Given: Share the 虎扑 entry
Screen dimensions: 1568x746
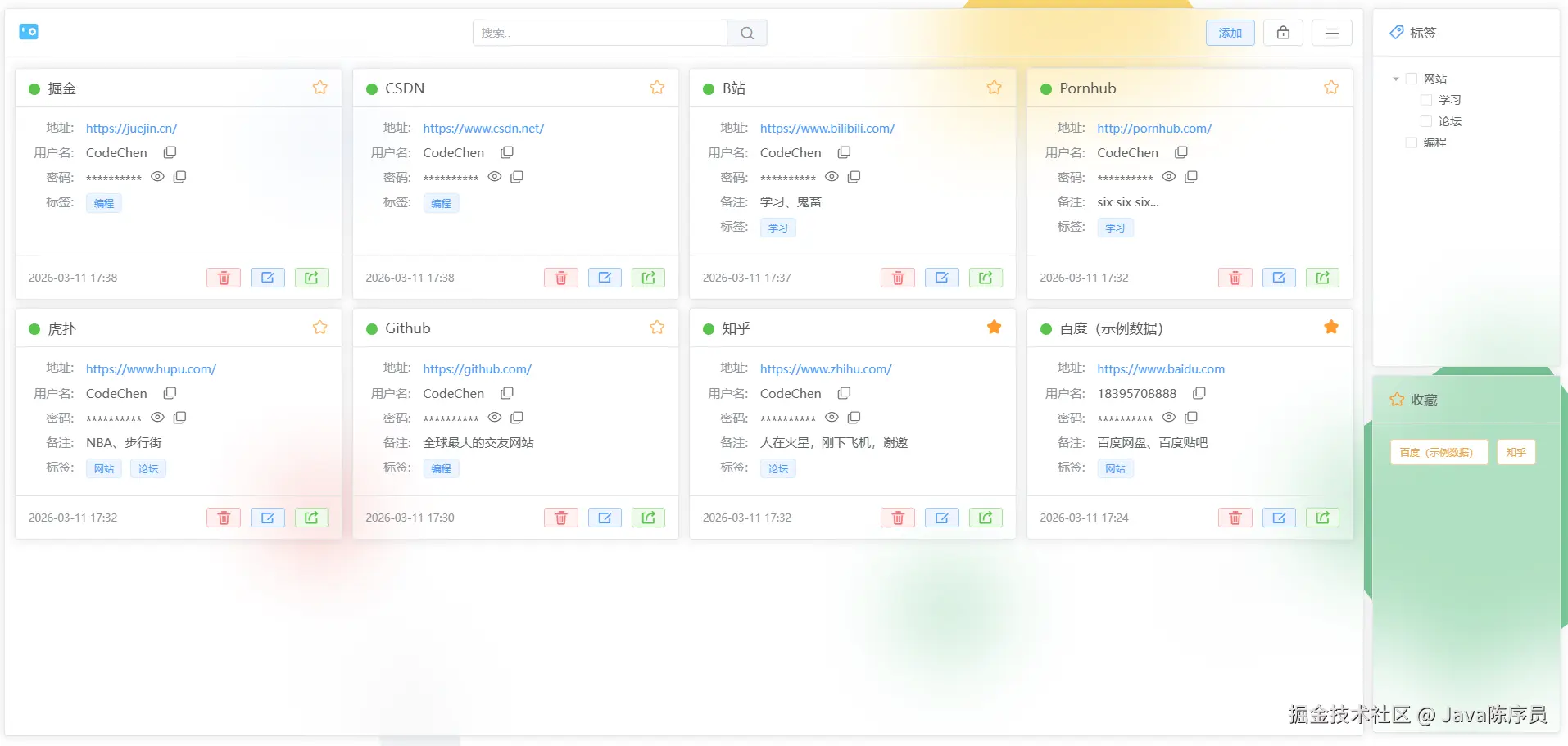Looking at the screenshot, I should [311, 518].
